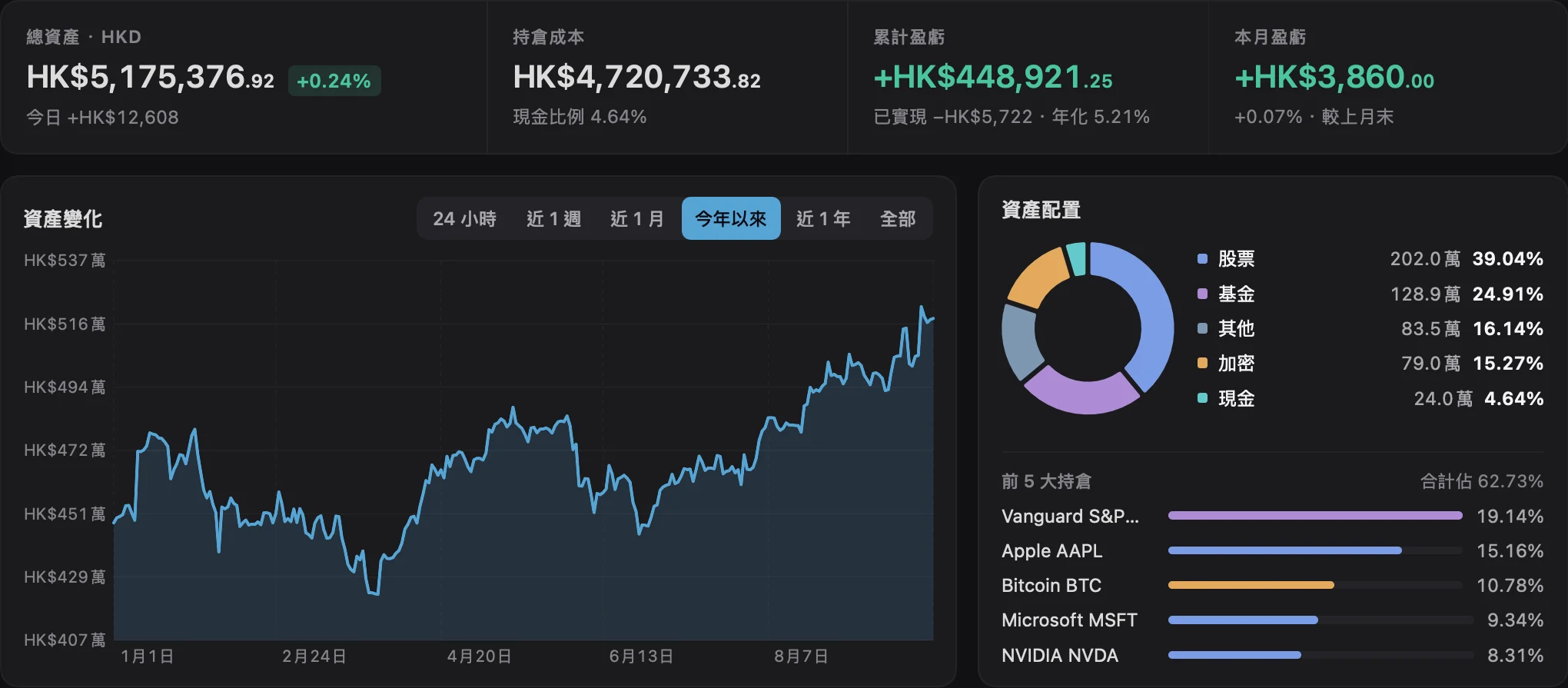Click the teal 現金 legend swatch
The height and width of the screenshot is (688, 1568).
pyautogui.click(x=1202, y=398)
